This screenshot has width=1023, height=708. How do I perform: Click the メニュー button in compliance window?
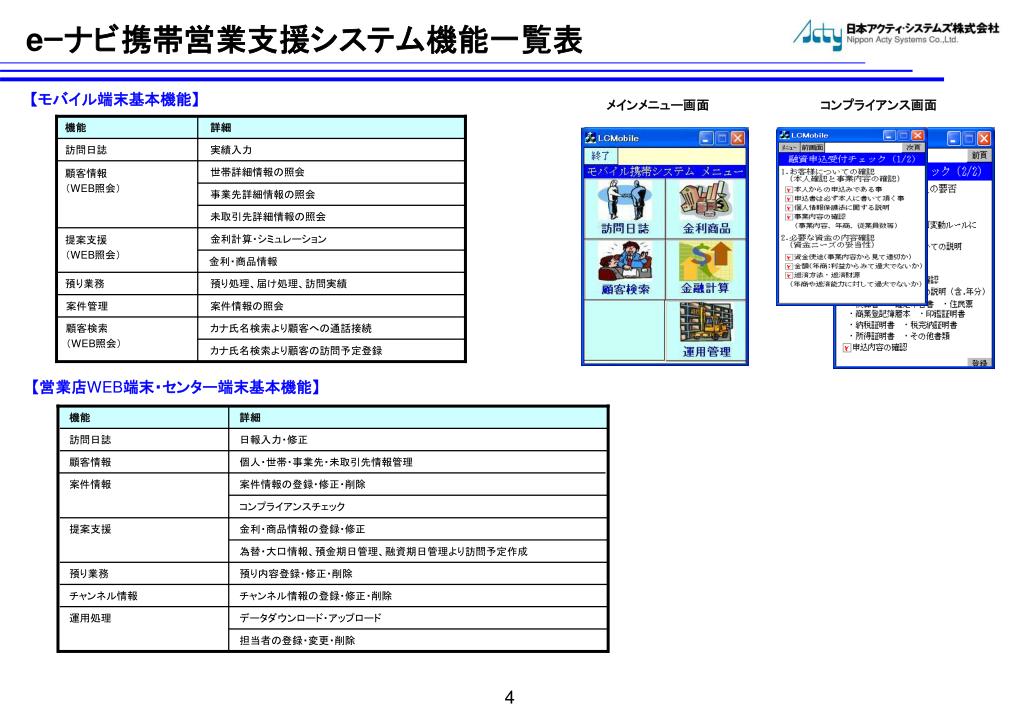point(789,147)
